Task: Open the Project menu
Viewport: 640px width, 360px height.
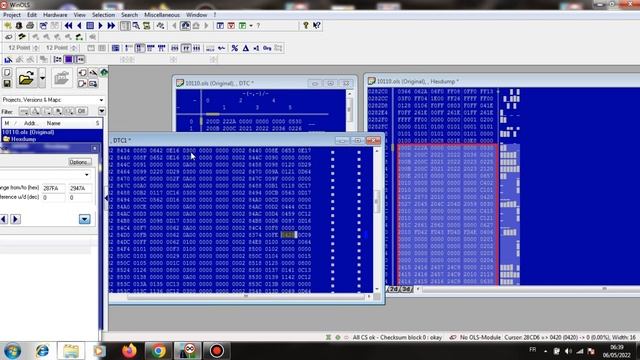Action: 12,15
